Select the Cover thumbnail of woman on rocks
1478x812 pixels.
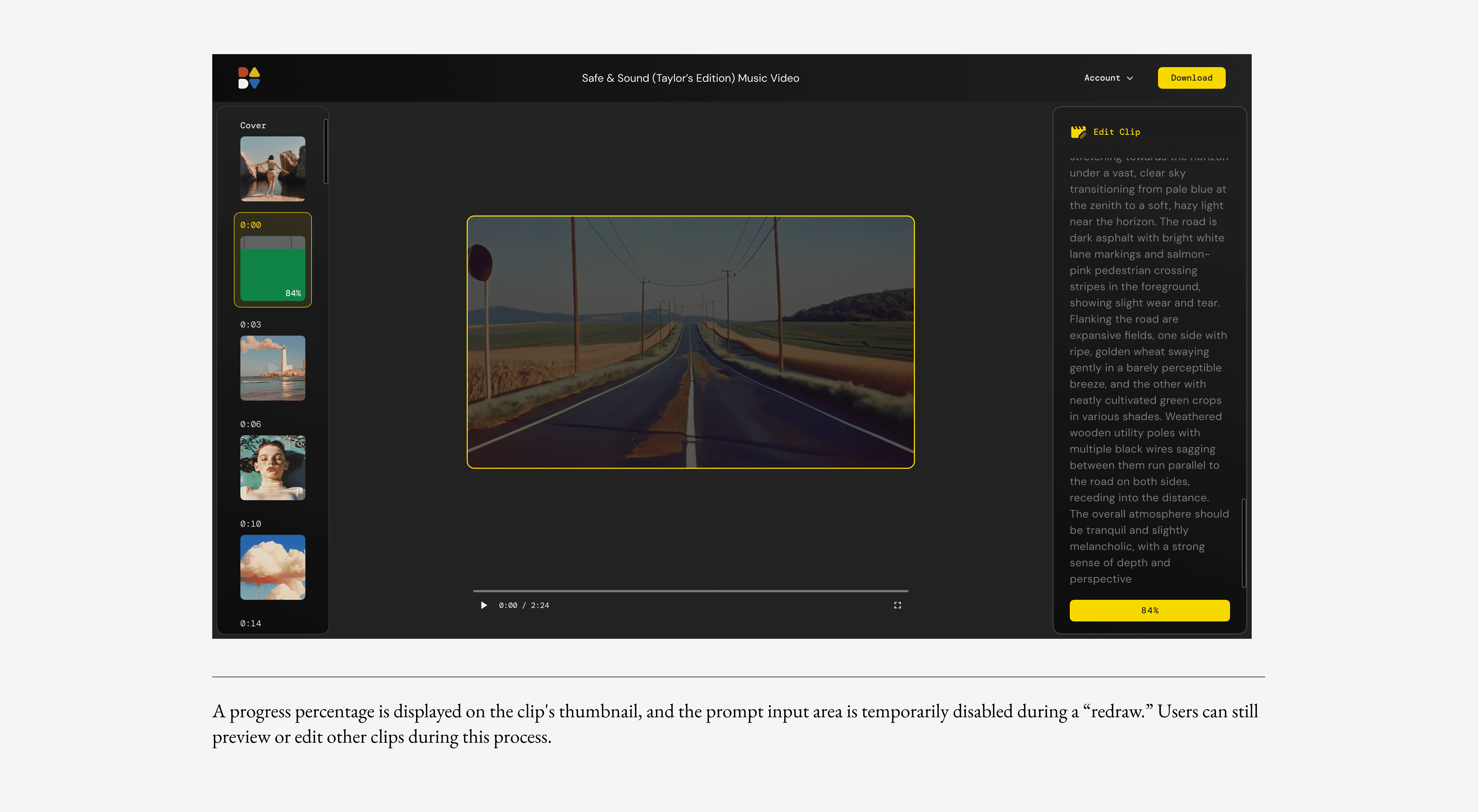click(273, 169)
